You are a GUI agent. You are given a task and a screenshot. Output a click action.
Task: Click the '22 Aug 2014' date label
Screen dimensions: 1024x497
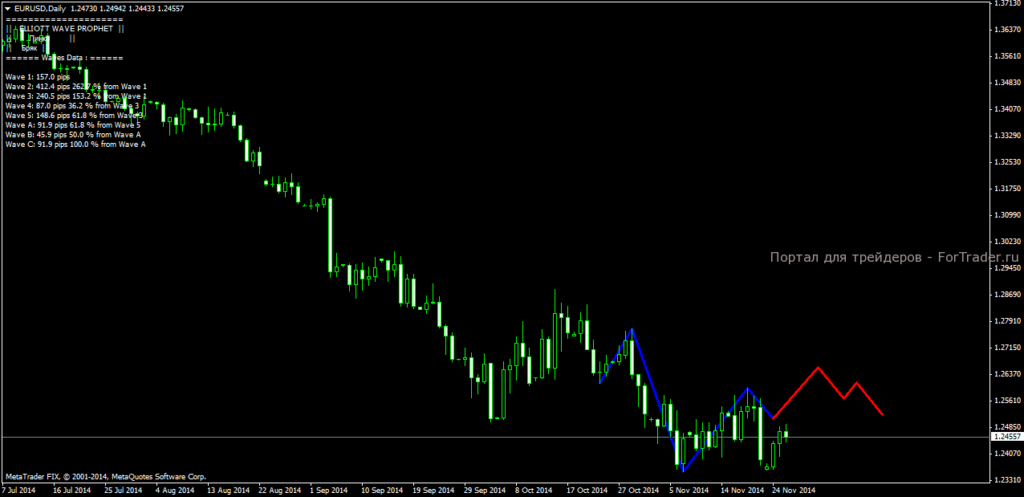pyautogui.click(x=280, y=490)
